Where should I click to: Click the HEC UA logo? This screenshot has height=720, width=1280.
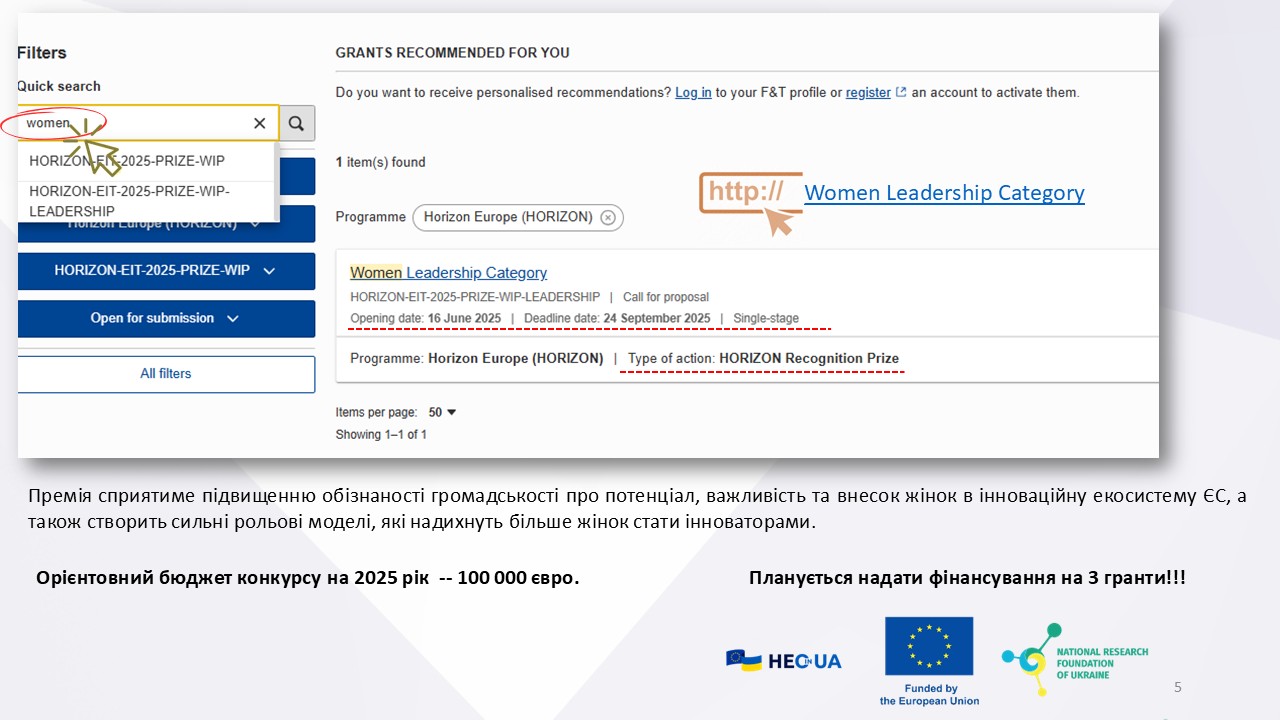click(783, 660)
